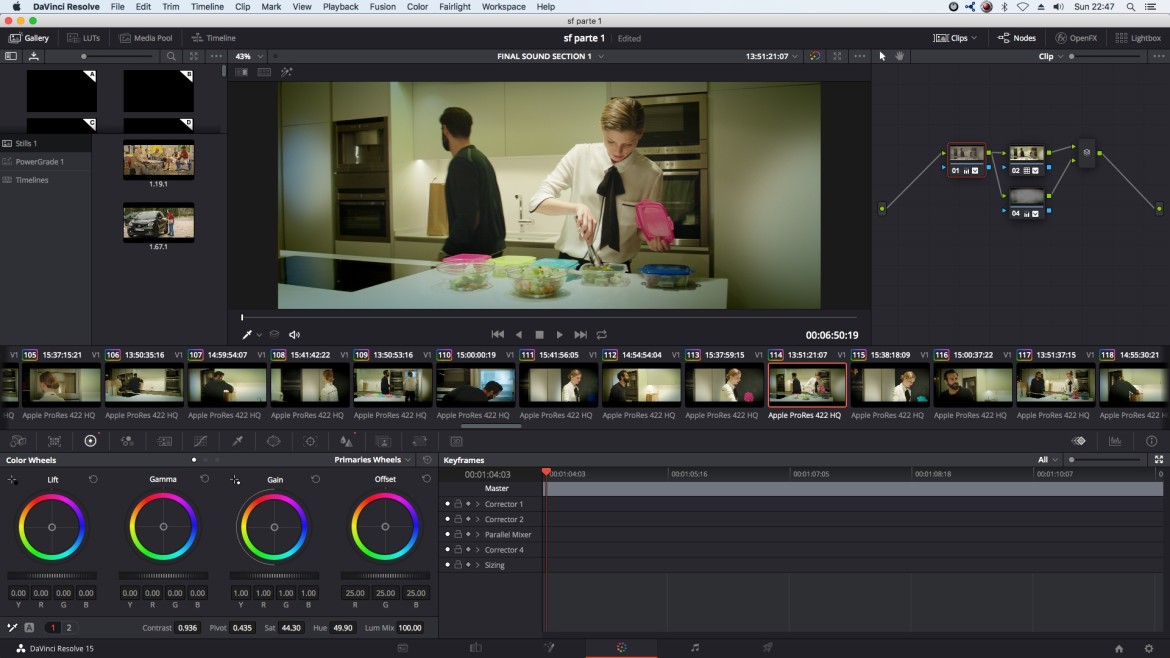Open the viewer zoom 43% dropdown
Image resolution: width=1170 pixels, height=658 pixels.
tap(249, 56)
